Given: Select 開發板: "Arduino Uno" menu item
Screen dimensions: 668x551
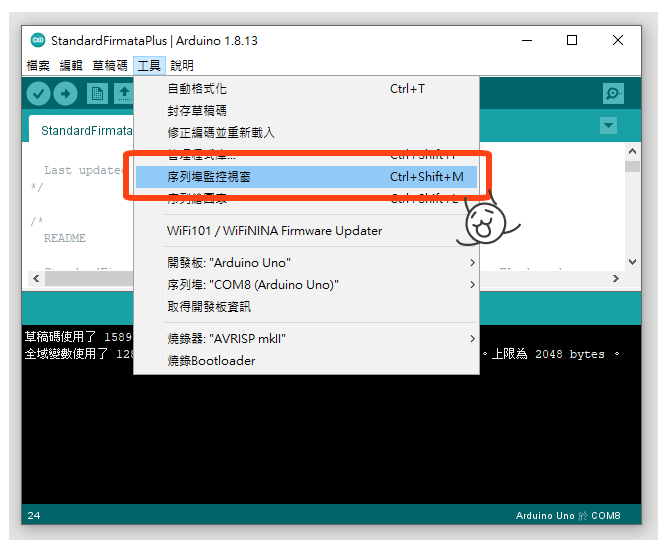Looking at the screenshot, I should point(306,263).
